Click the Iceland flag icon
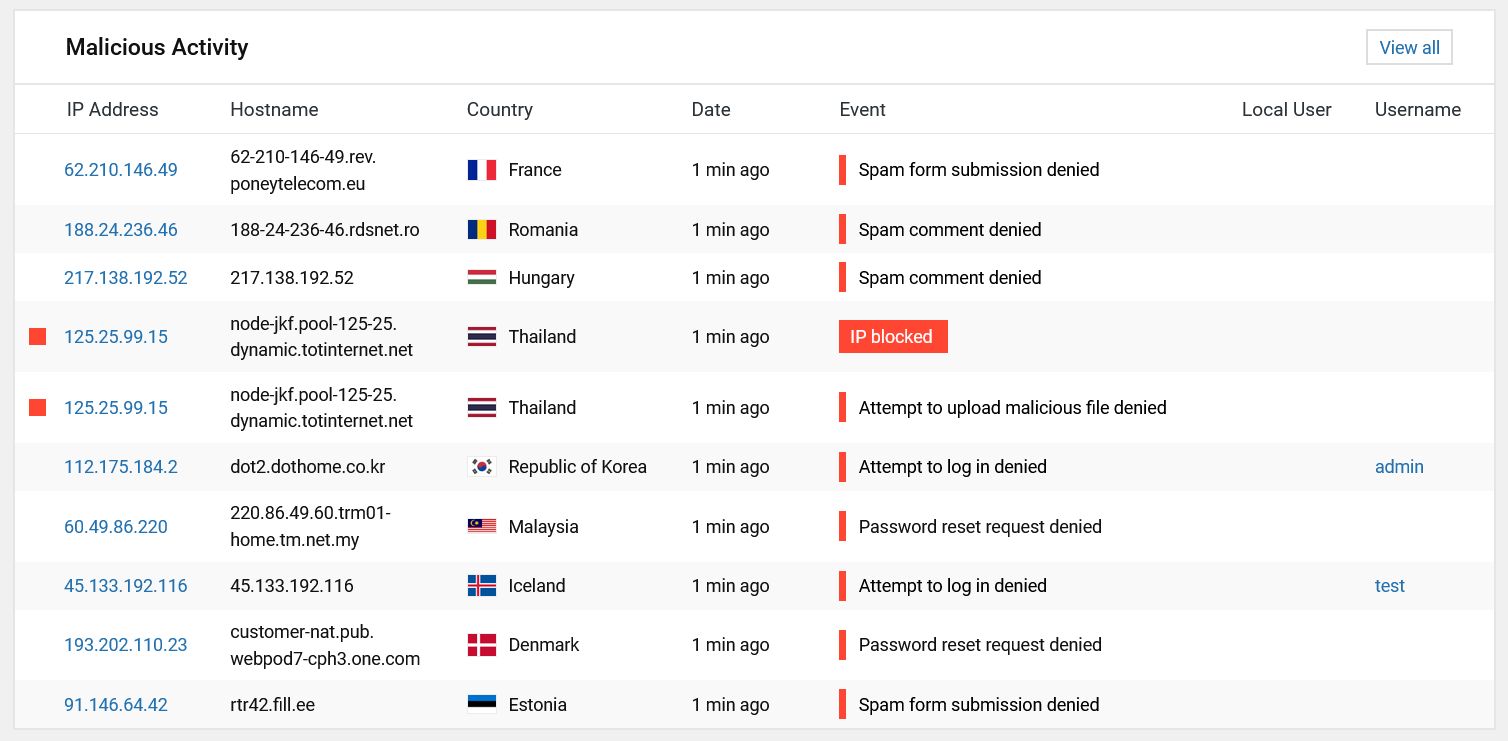1508x741 pixels. (x=481, y=586)
